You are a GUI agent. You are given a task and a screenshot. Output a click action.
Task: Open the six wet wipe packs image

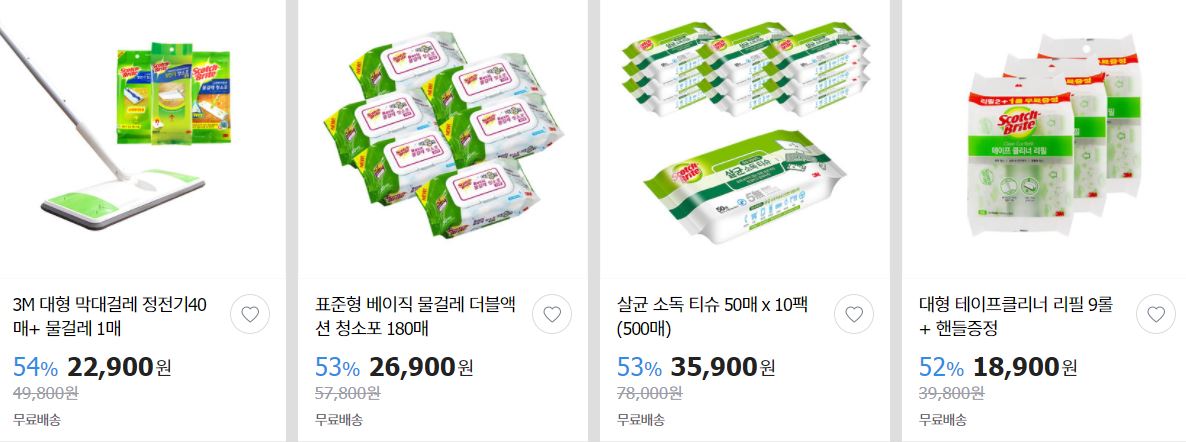(x=443, y=136)
